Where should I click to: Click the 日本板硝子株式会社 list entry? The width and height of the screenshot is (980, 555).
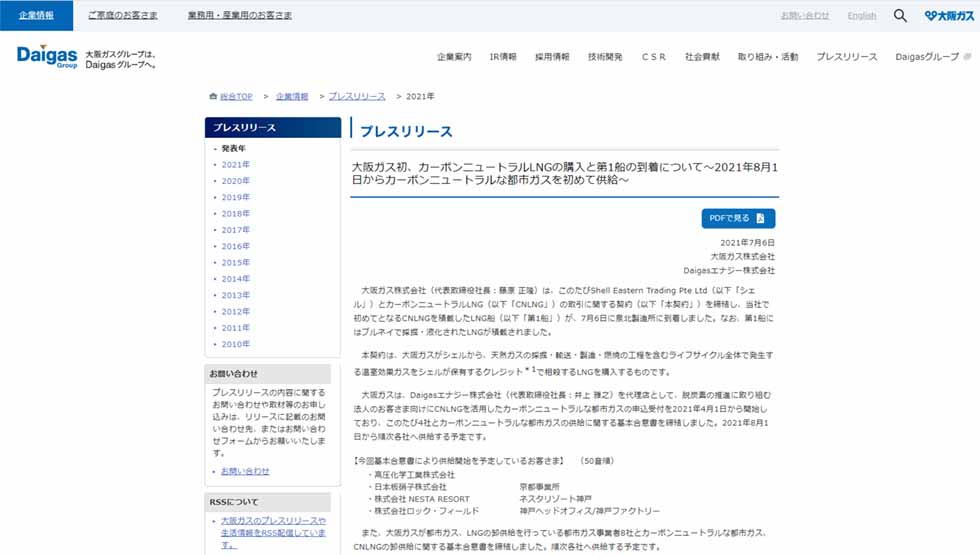point(411,487)
